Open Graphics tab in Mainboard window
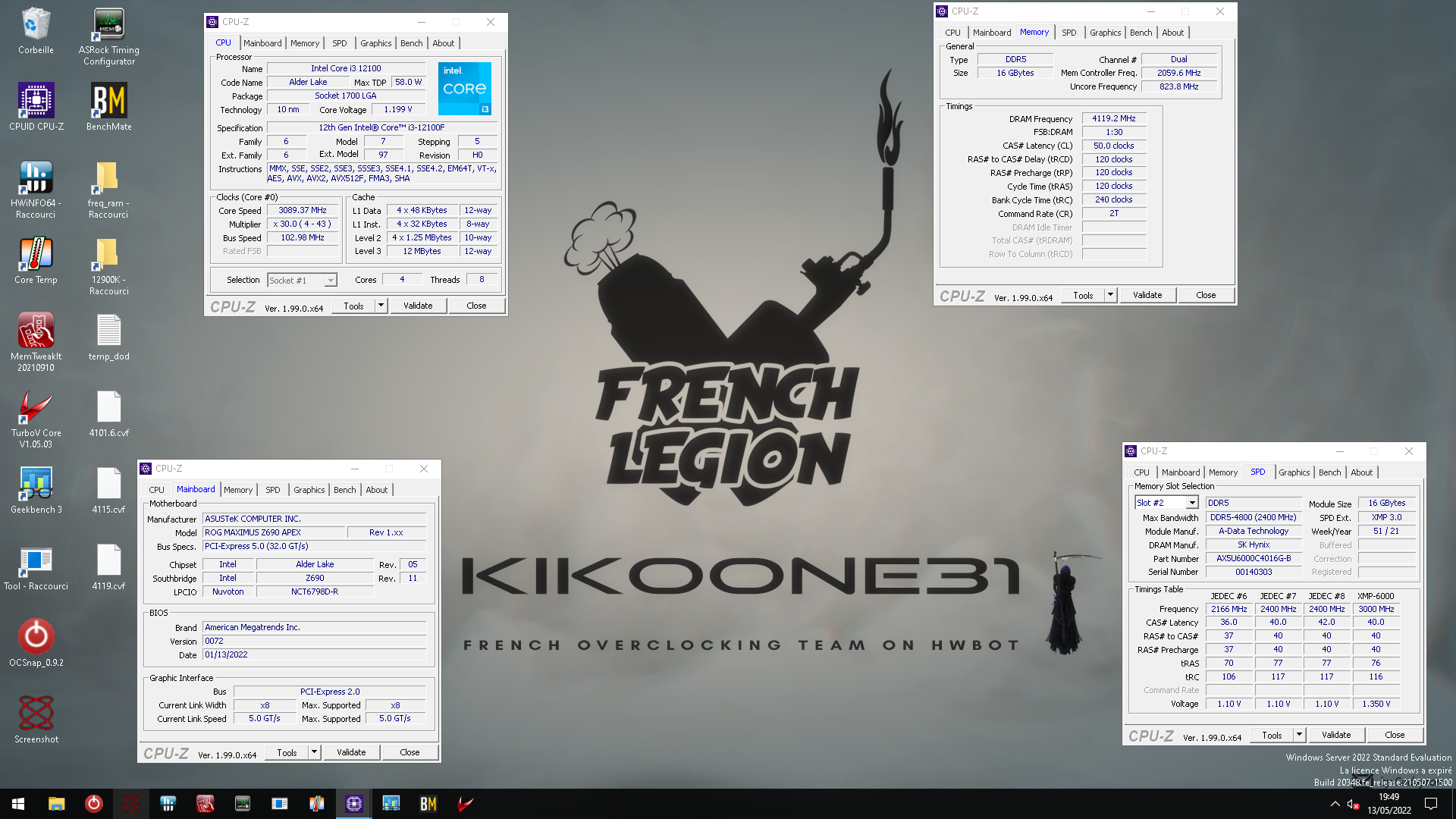 (309, 490)
